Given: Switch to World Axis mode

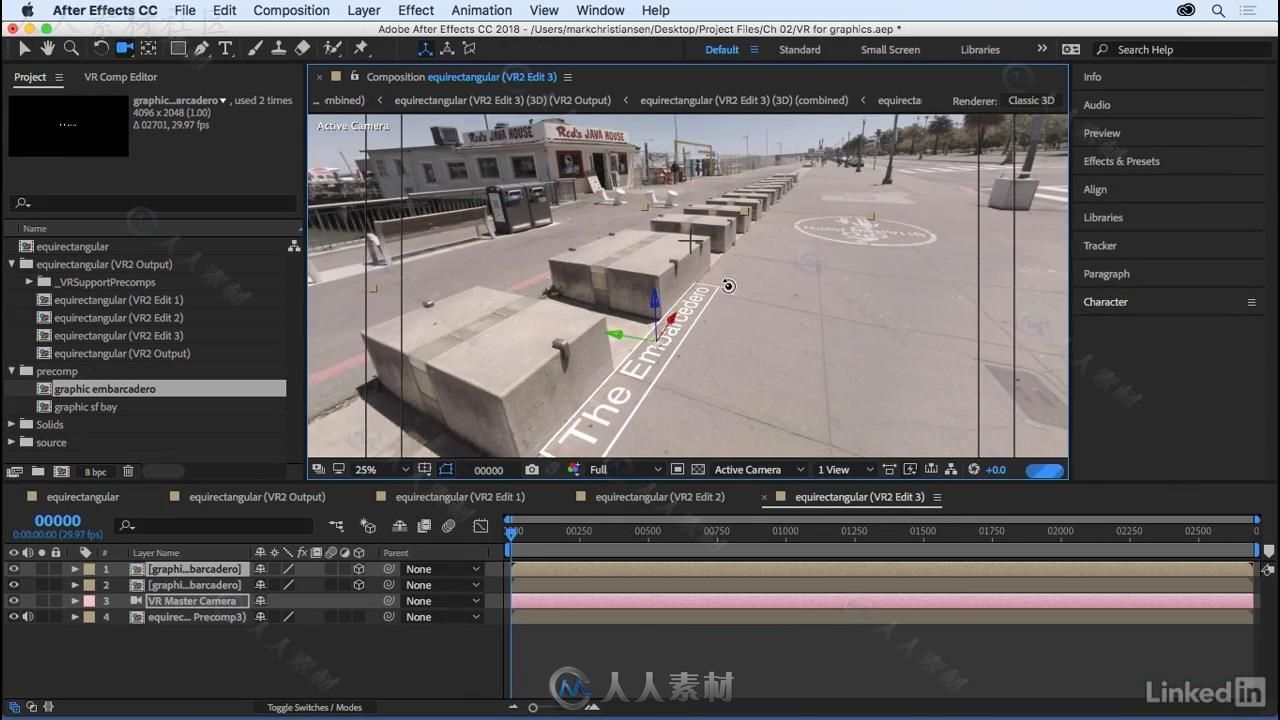Looking at the screenshot, I should pyautogui.click(x=447, y=48).
